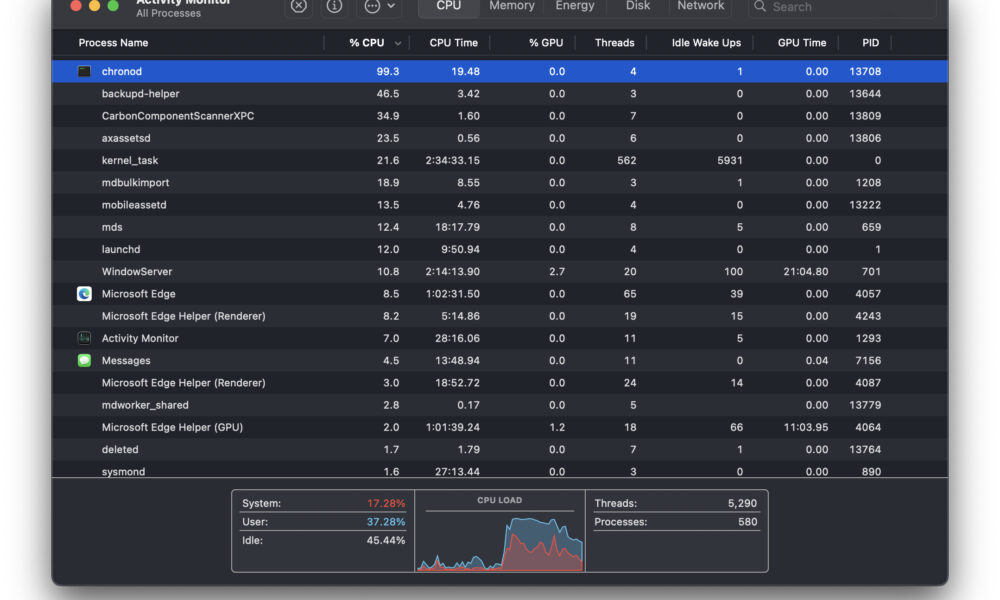The width and height of the screenshot is (1000, 600).
Task: Click WindowServer GPU Time 21:04.80
Action: pyautogui.click(x=805, y=272)
